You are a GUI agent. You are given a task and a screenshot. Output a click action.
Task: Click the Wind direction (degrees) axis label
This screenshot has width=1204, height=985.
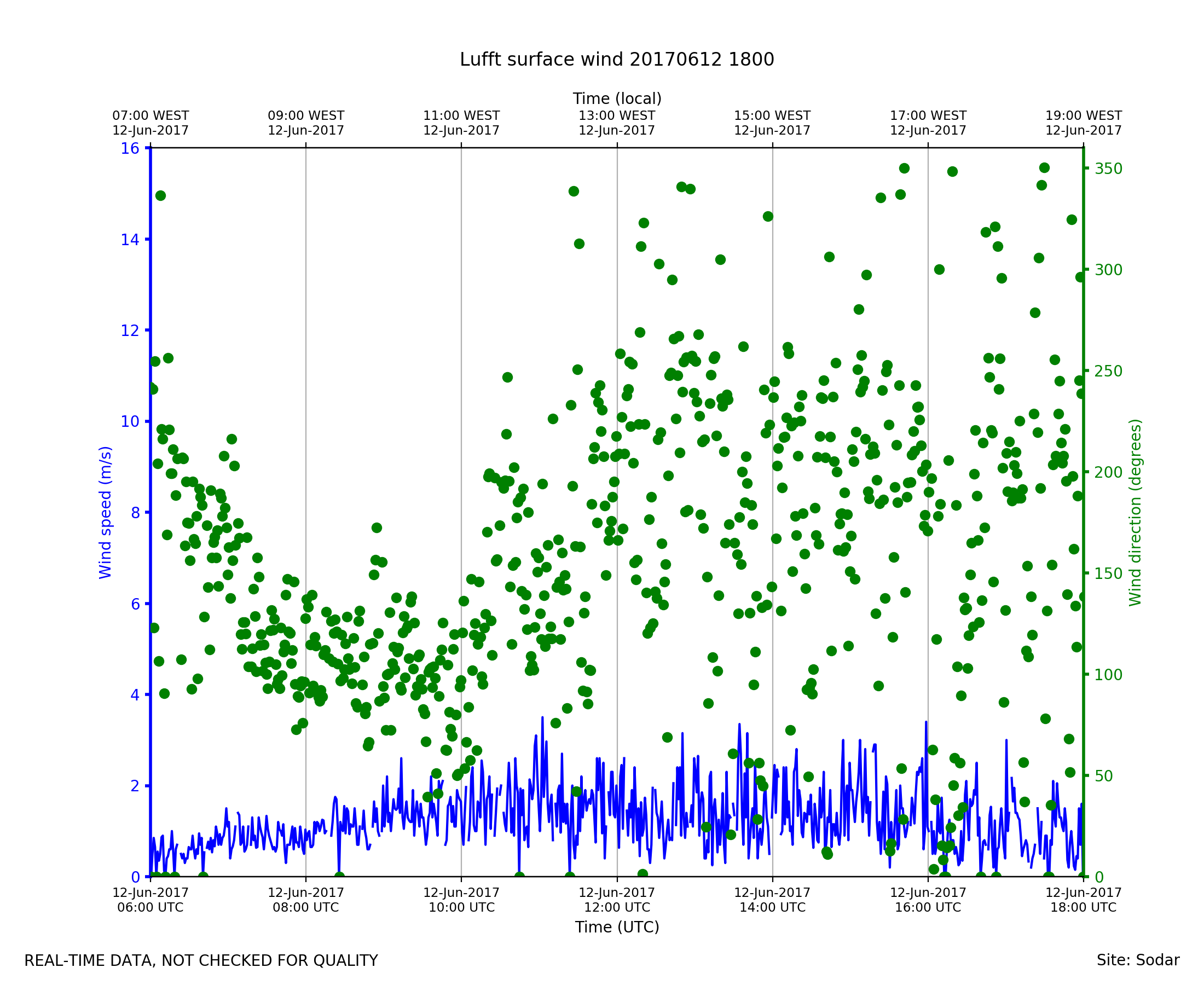[1135, 512]
